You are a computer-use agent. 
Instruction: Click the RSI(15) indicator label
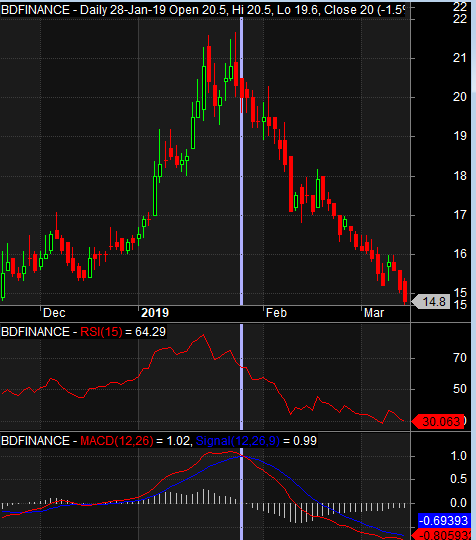[101, 332]
